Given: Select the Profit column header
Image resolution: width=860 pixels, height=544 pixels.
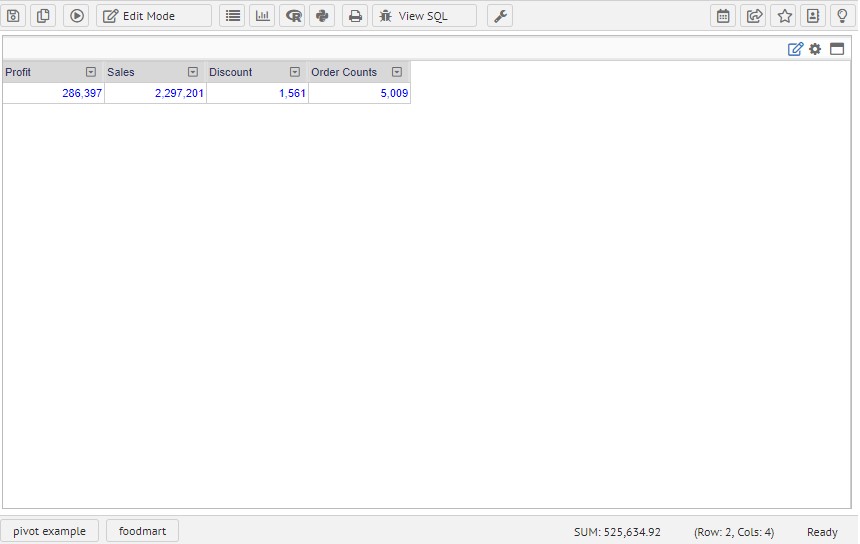Looking at the screenshot, I should click(x=53, y=72).
